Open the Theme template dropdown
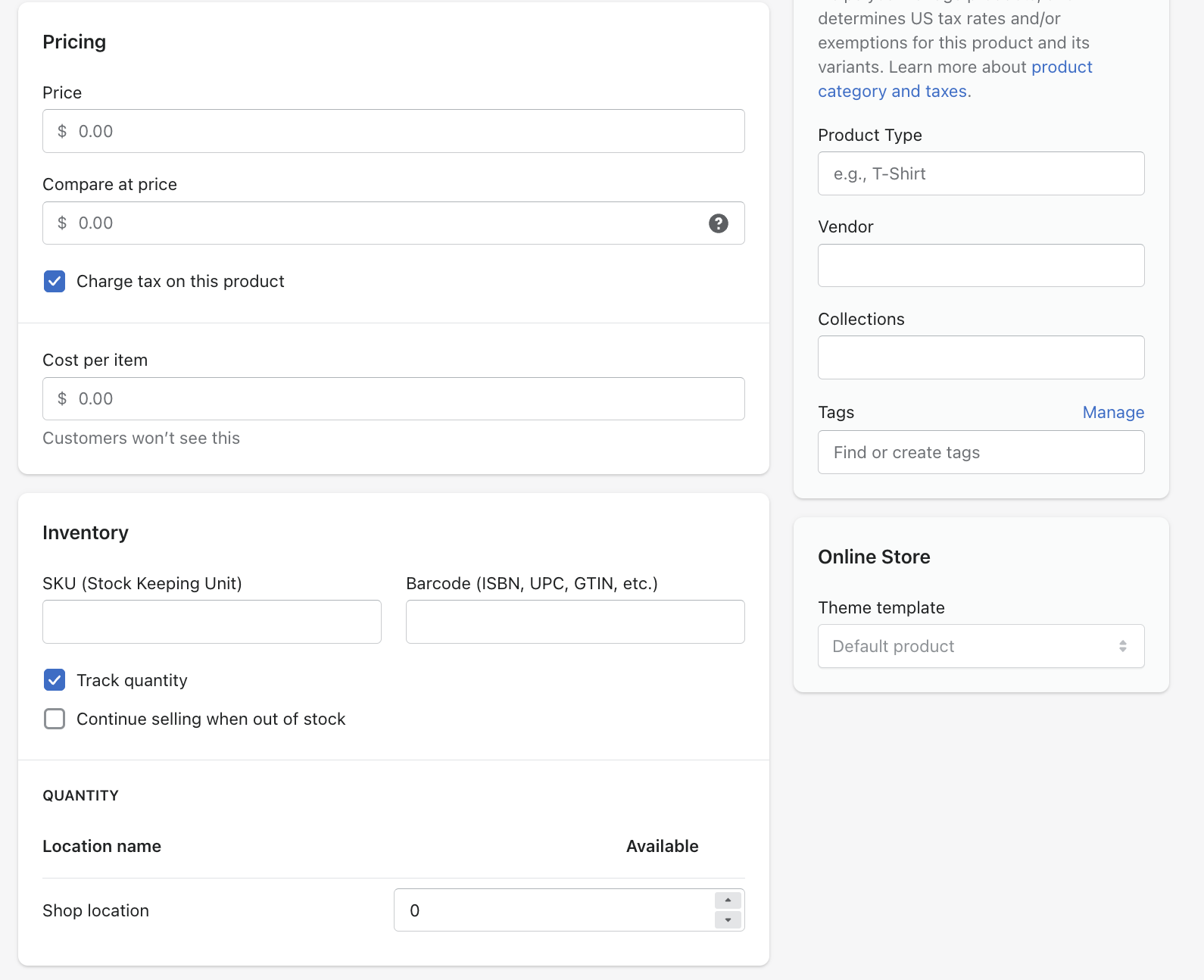 [981, 646]
